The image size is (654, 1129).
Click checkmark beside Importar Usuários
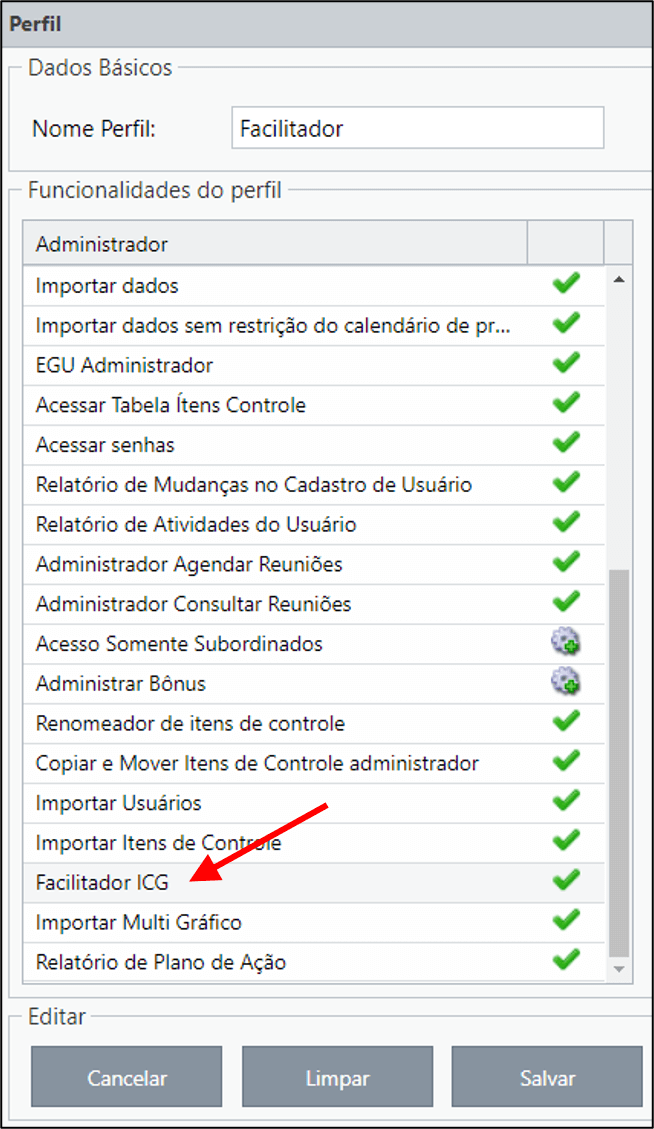[566, 800]
